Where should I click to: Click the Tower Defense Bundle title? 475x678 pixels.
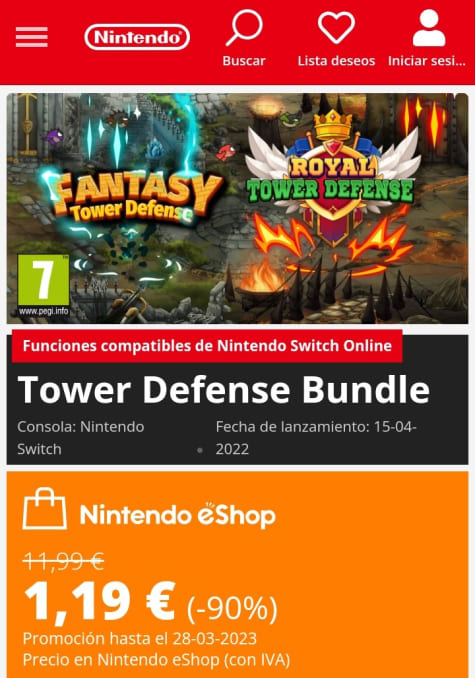pyautogui.click(x=224, y=390)
